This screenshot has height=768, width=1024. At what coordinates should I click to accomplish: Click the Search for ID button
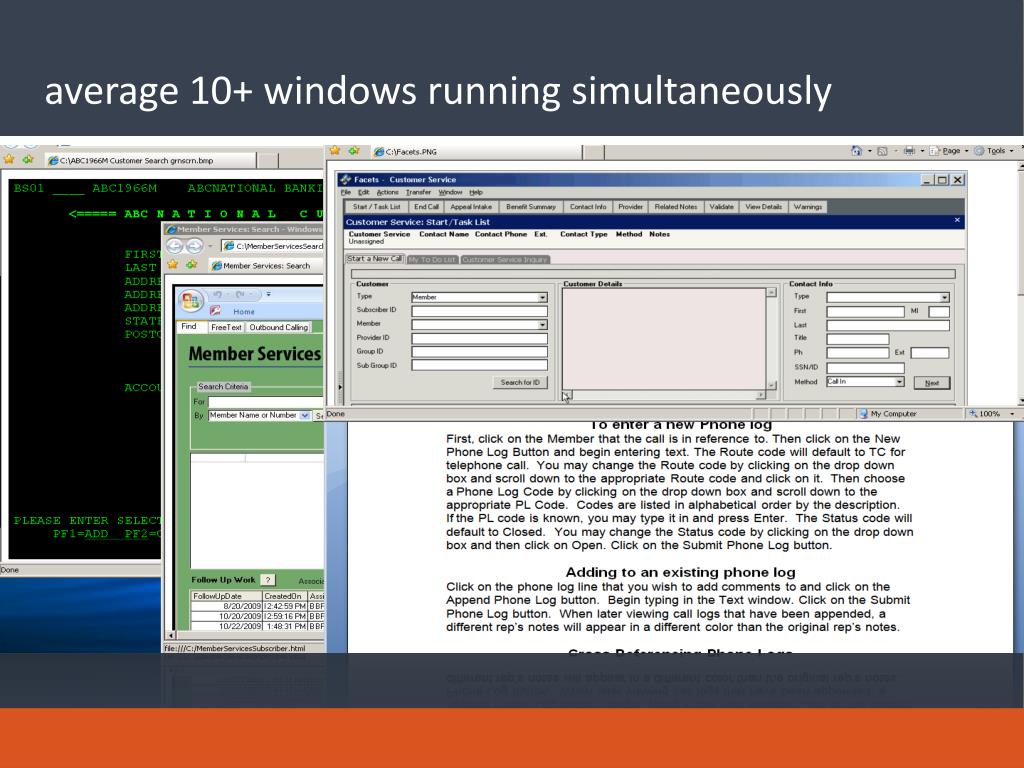pos(520,383)
